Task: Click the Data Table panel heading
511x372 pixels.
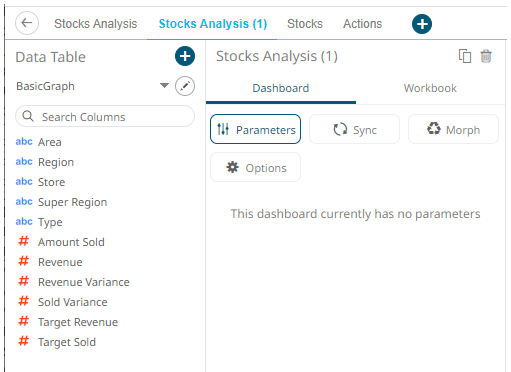Action: (x=51, y=57)
